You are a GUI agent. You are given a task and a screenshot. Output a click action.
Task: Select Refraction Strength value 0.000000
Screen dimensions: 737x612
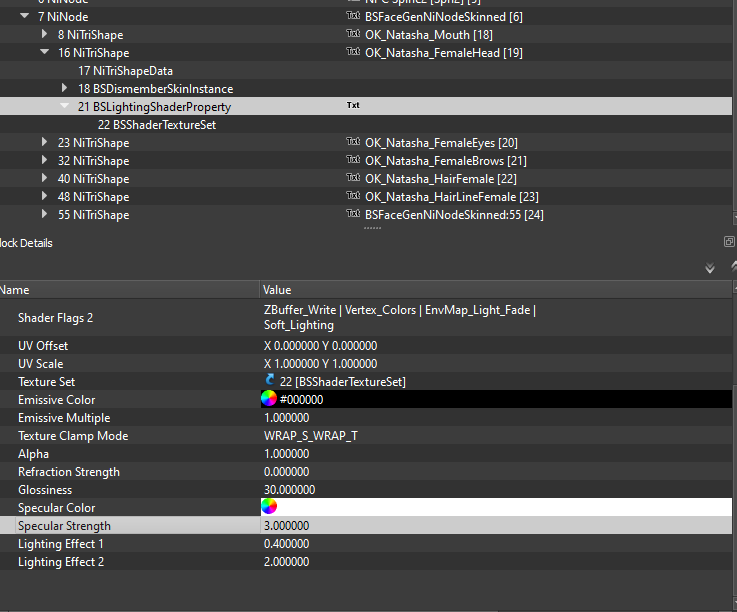pyautogui.click(x=286, y=471)
